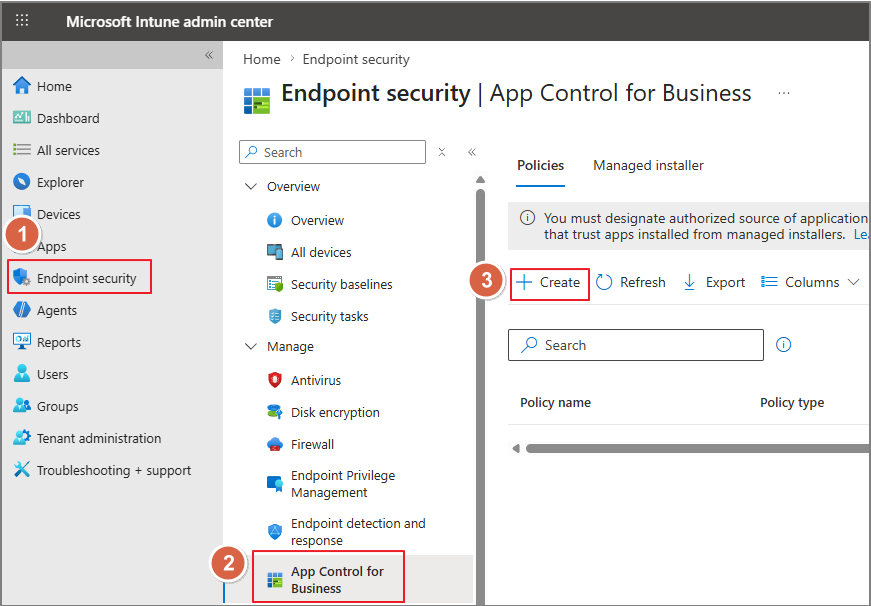Click the Endpoint detection and response icon
This screenshot has width=871, height=606.
(274, 532)
